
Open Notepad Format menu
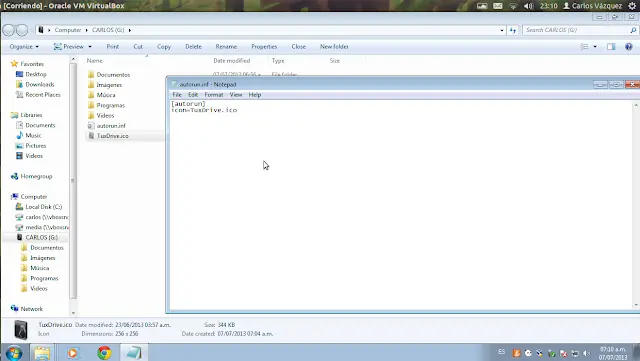[214, 95]
